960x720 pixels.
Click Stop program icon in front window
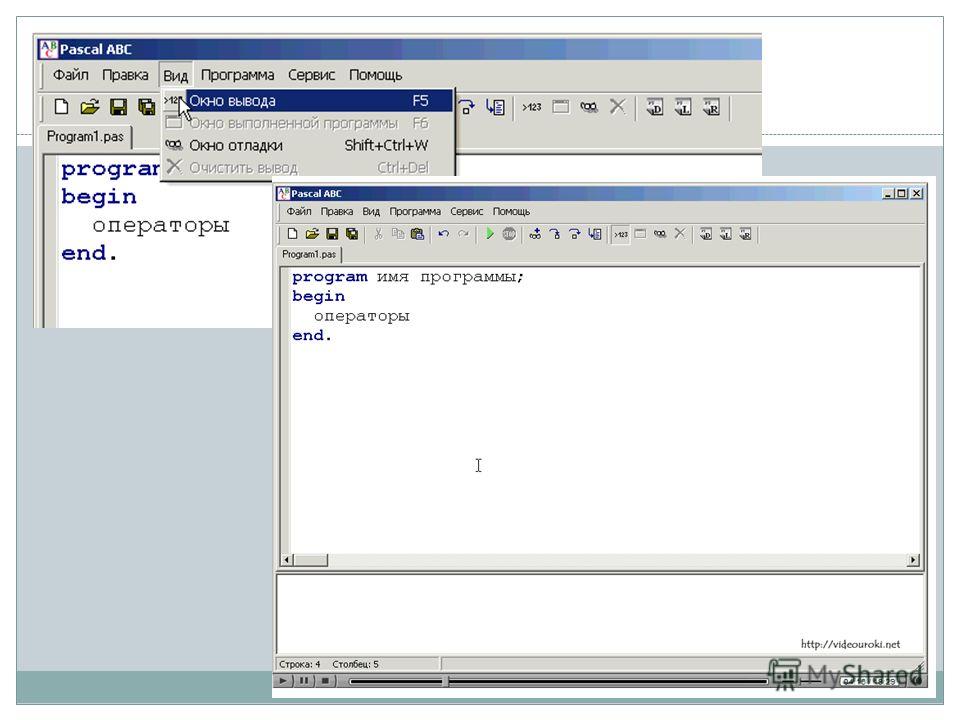[x=509, y=234]
